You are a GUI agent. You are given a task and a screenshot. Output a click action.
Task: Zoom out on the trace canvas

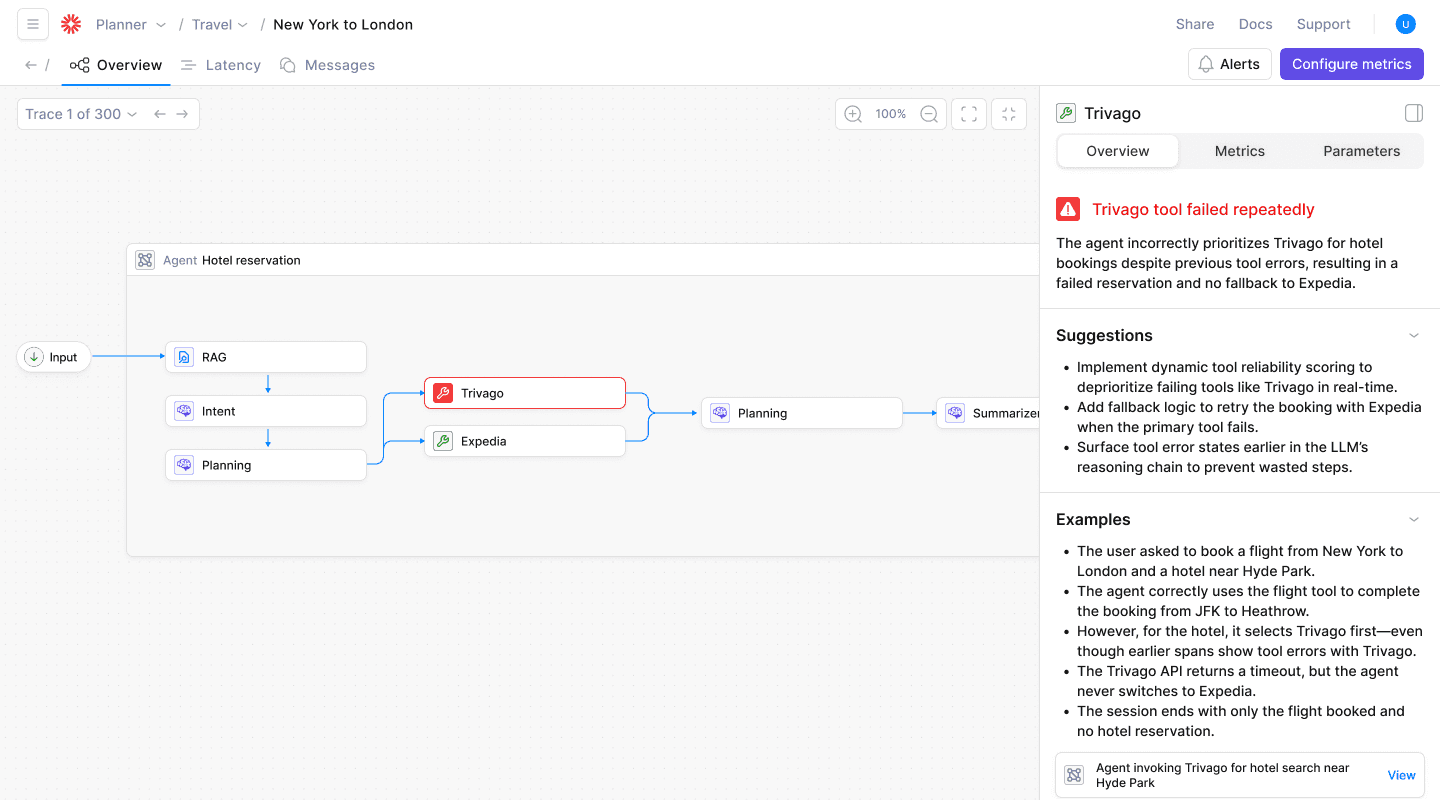coord(929,114)
